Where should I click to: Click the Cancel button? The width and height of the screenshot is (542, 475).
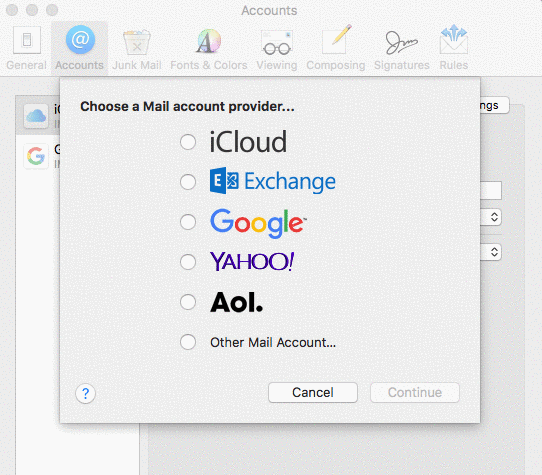pyautogui.click(x=313, y=392)
